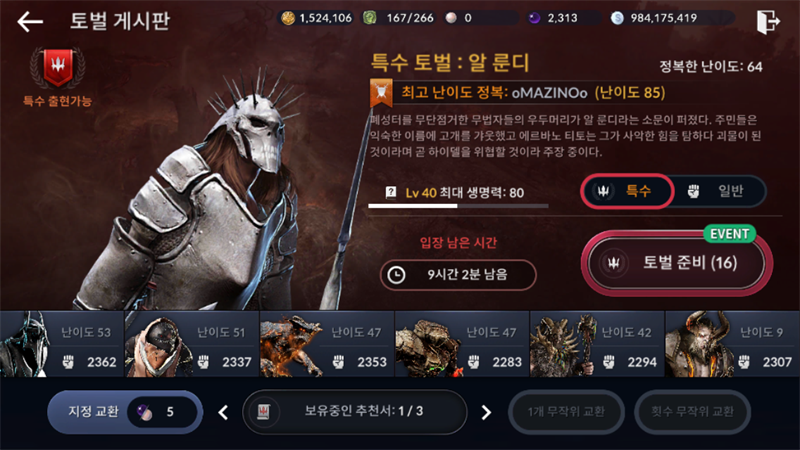
Task: Go back with the left arrow icon
Action: click(x=30, y=21)
